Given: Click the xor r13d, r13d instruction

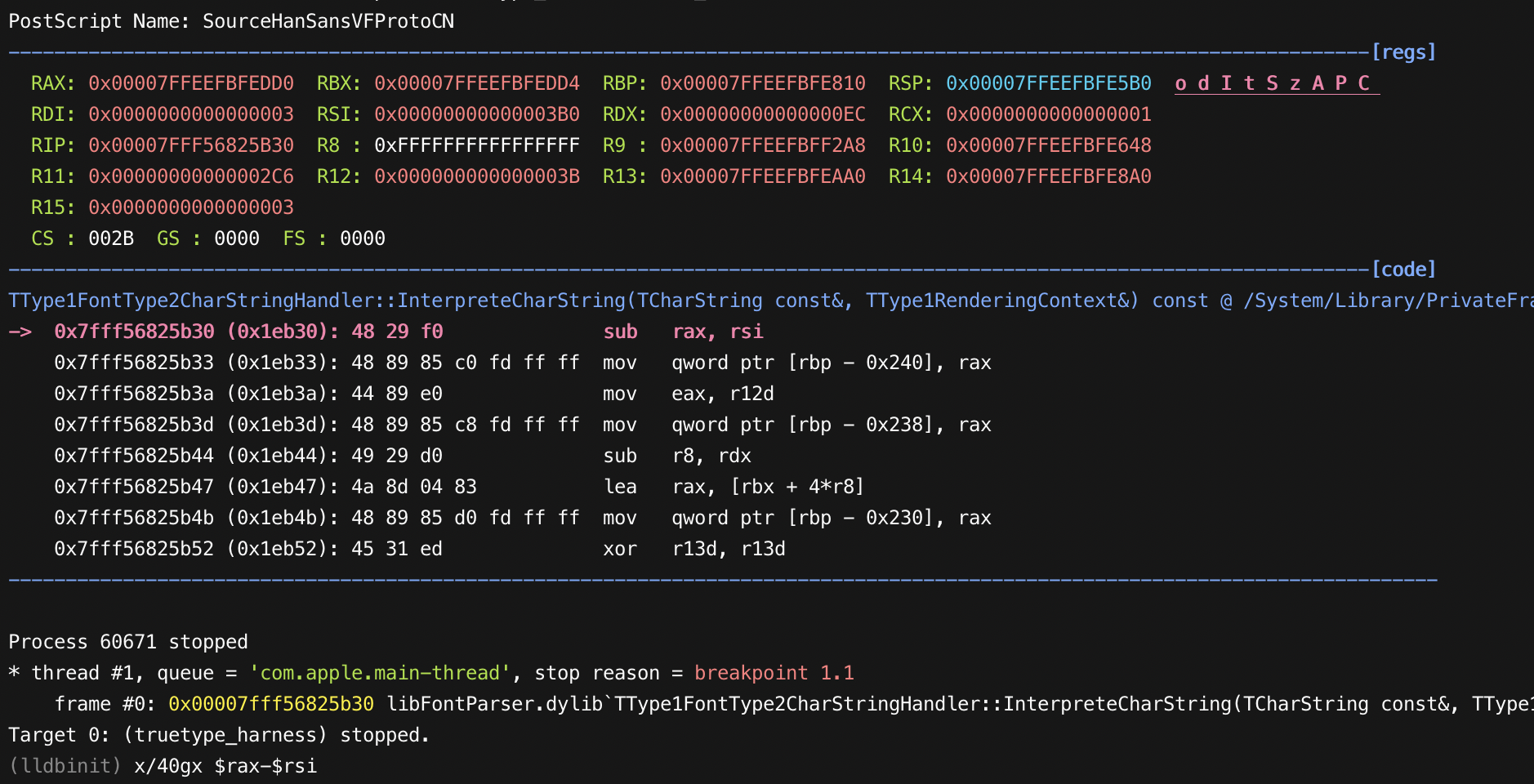Looking at the screenshot, I should click(x=693, y=549).
